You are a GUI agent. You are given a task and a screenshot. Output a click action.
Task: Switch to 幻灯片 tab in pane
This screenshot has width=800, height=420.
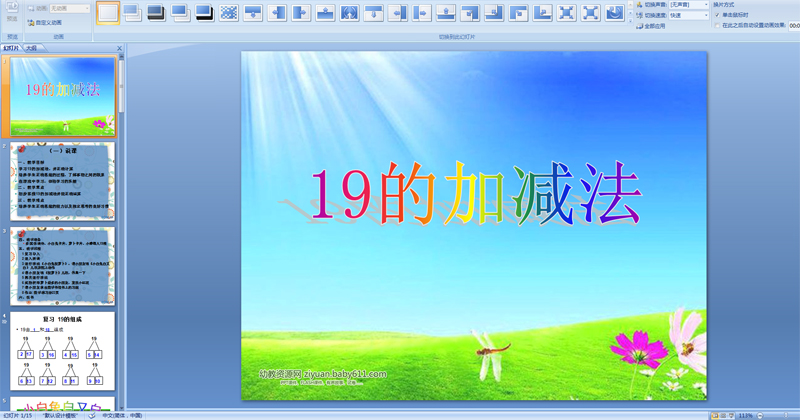point(11,48)
